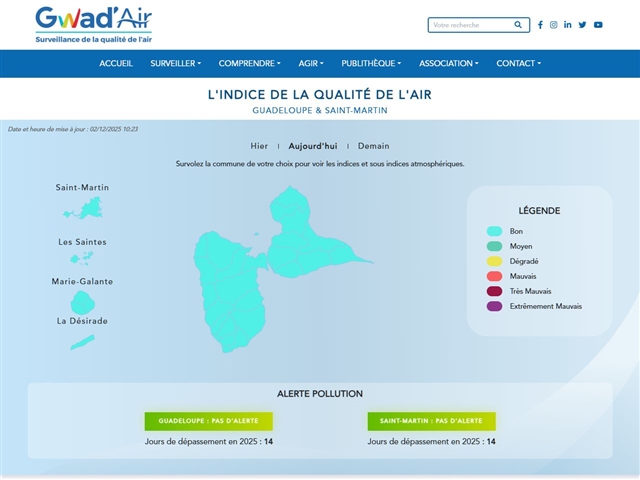
Task: Open the YouTube icon in the header
Action: (598, 25)
